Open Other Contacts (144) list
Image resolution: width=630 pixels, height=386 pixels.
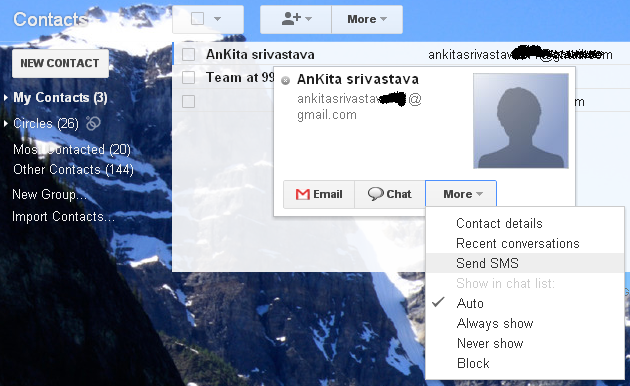pos(74,170)
